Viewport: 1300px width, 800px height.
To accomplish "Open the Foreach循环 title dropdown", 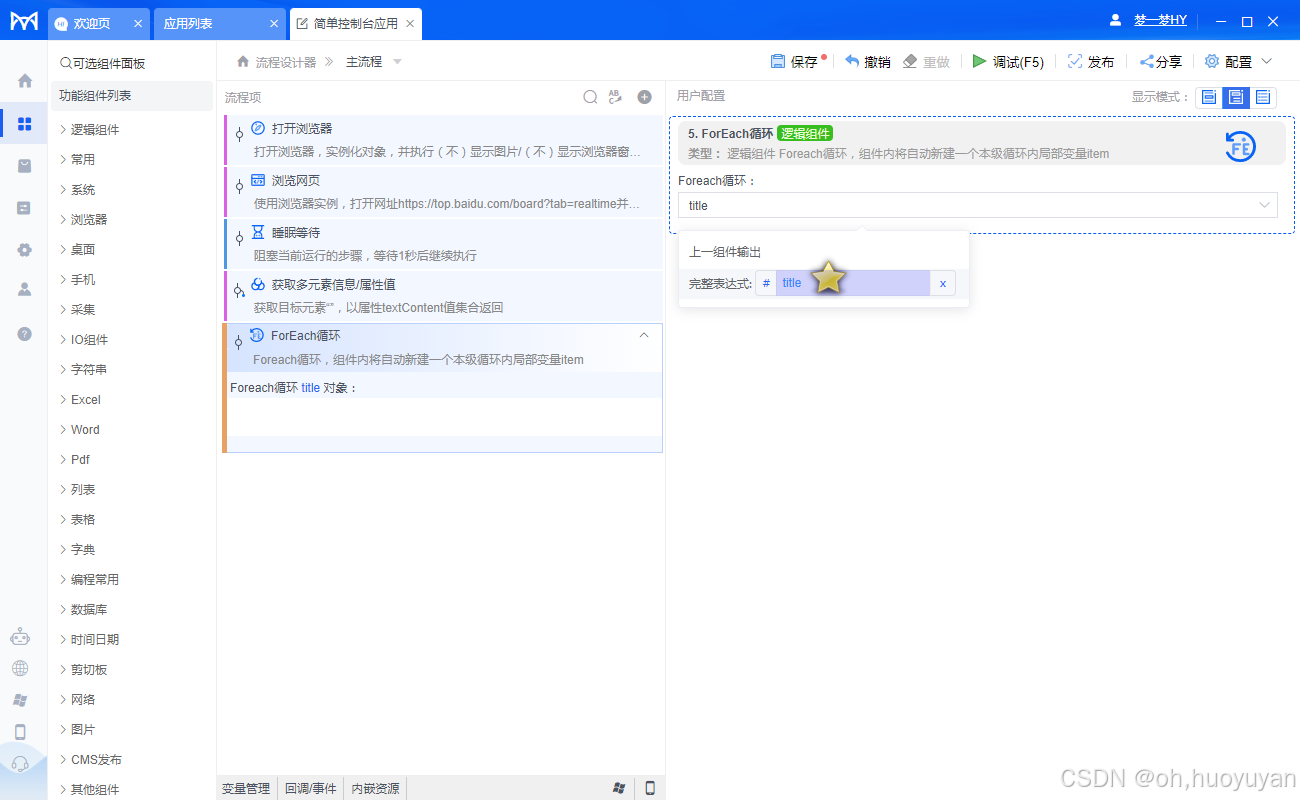I will (977, 205).
